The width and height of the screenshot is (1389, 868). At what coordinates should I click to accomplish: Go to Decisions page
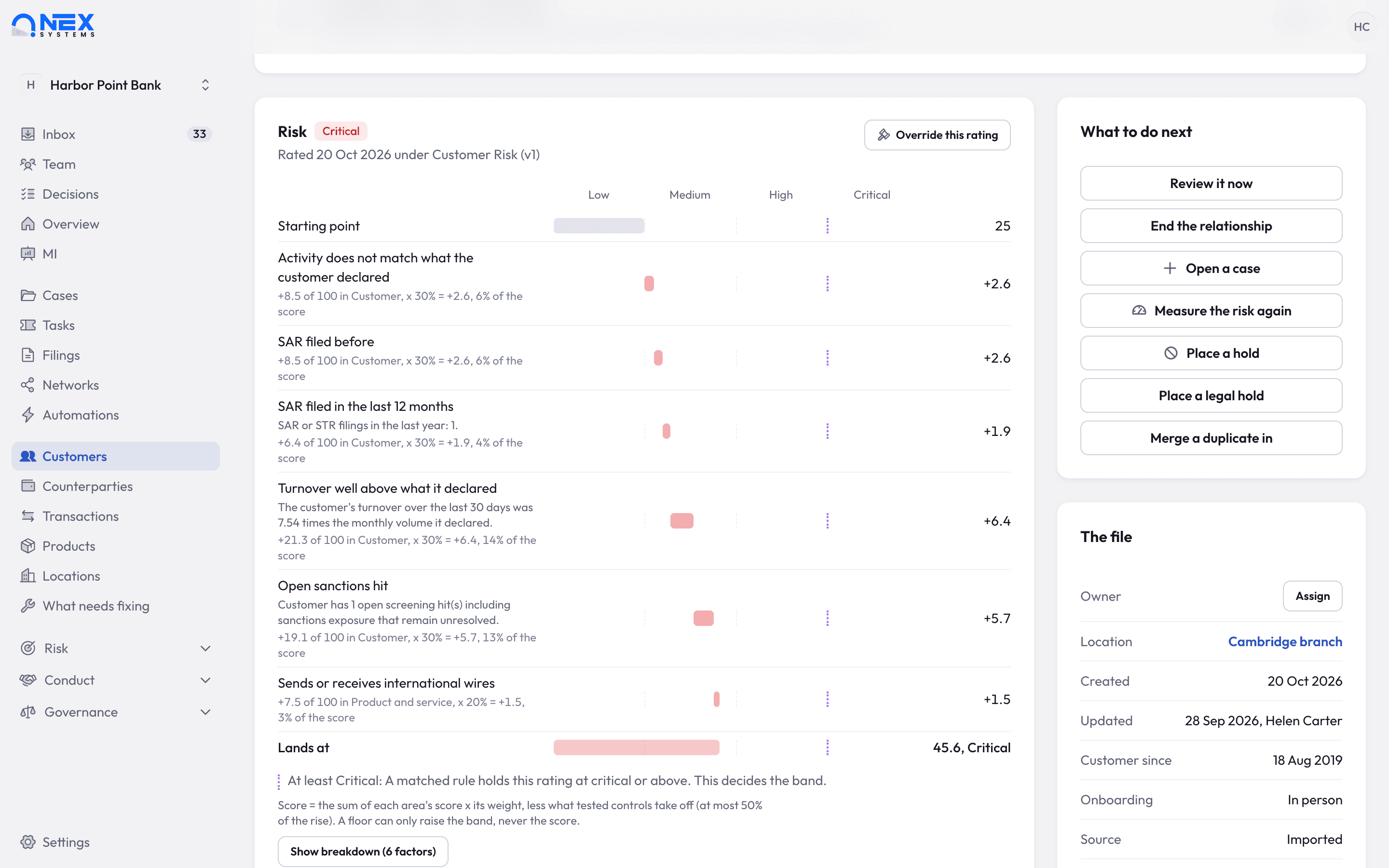point(115,194)
